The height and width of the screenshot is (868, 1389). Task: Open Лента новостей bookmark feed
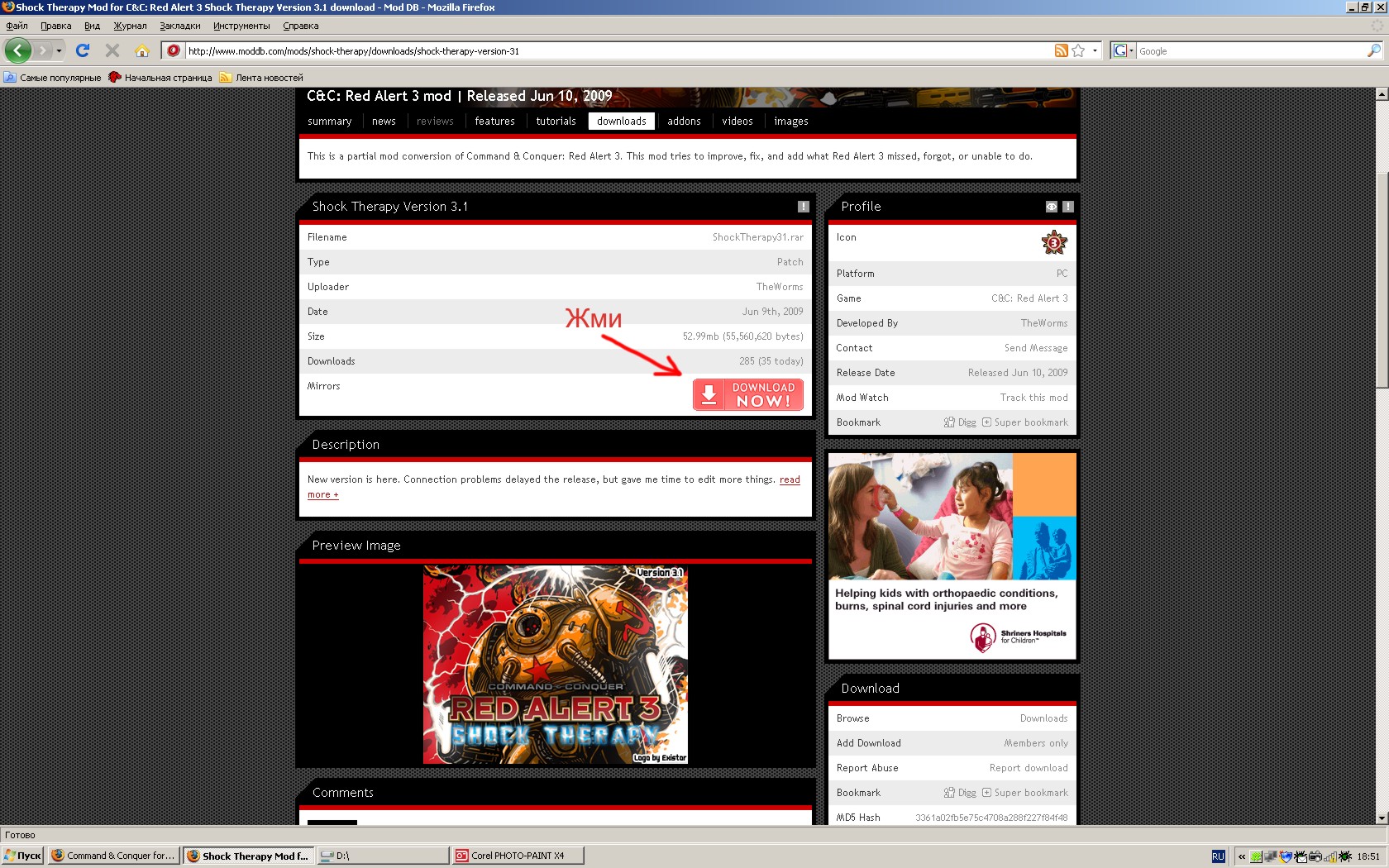pyautogui.click(x=261, y=78)
